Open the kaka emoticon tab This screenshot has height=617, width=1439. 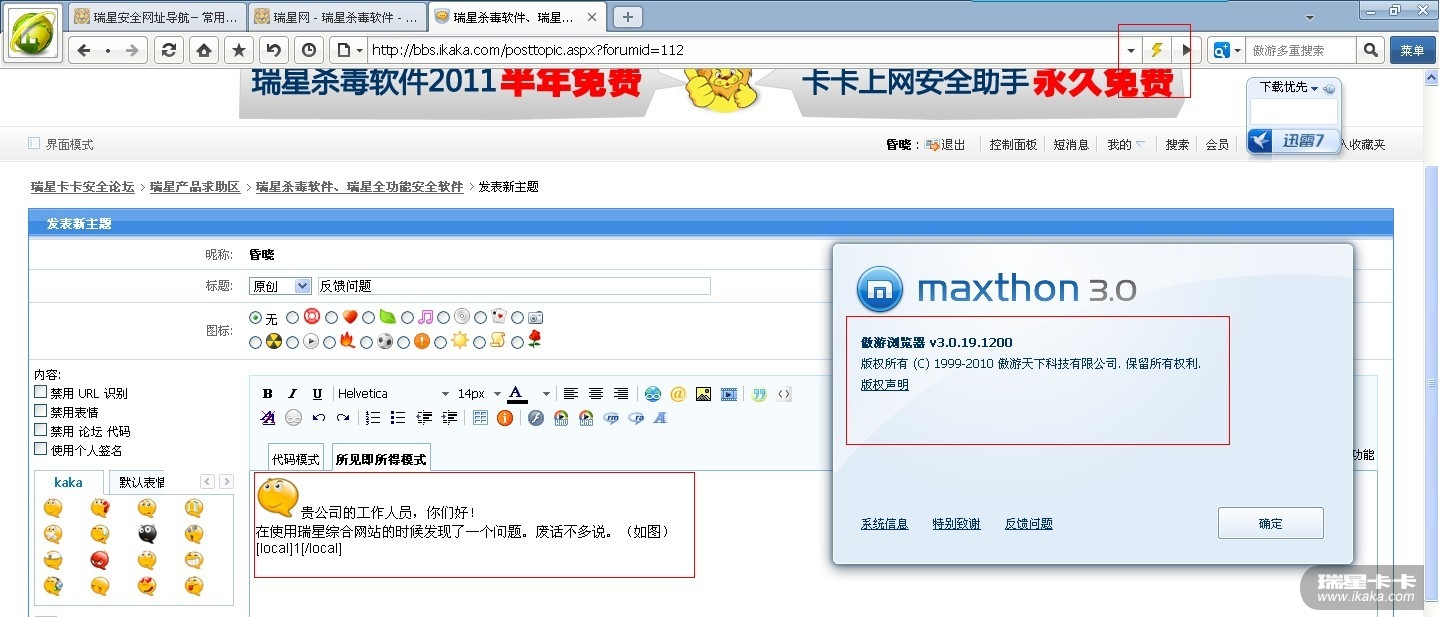tap(68, 482)
